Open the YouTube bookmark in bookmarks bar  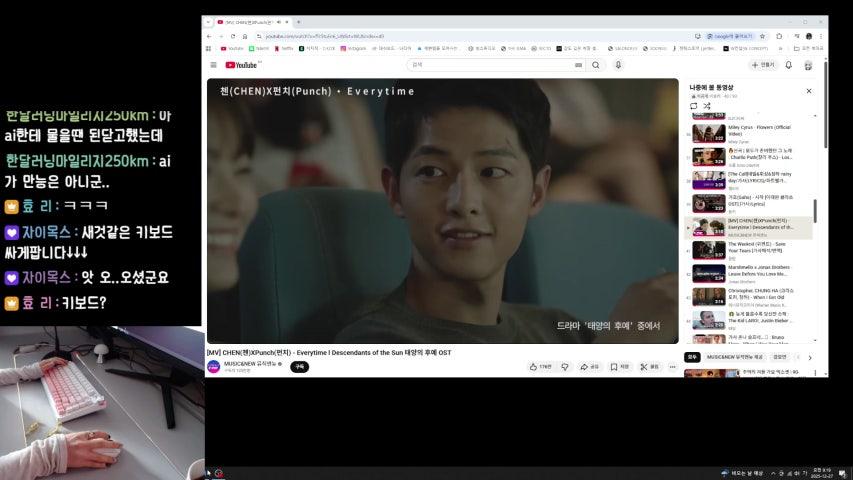(232, 48)
